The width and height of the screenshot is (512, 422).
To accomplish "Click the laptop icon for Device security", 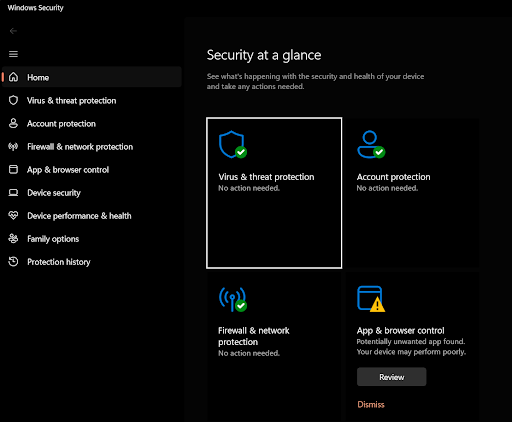I will tap(13, 193).
